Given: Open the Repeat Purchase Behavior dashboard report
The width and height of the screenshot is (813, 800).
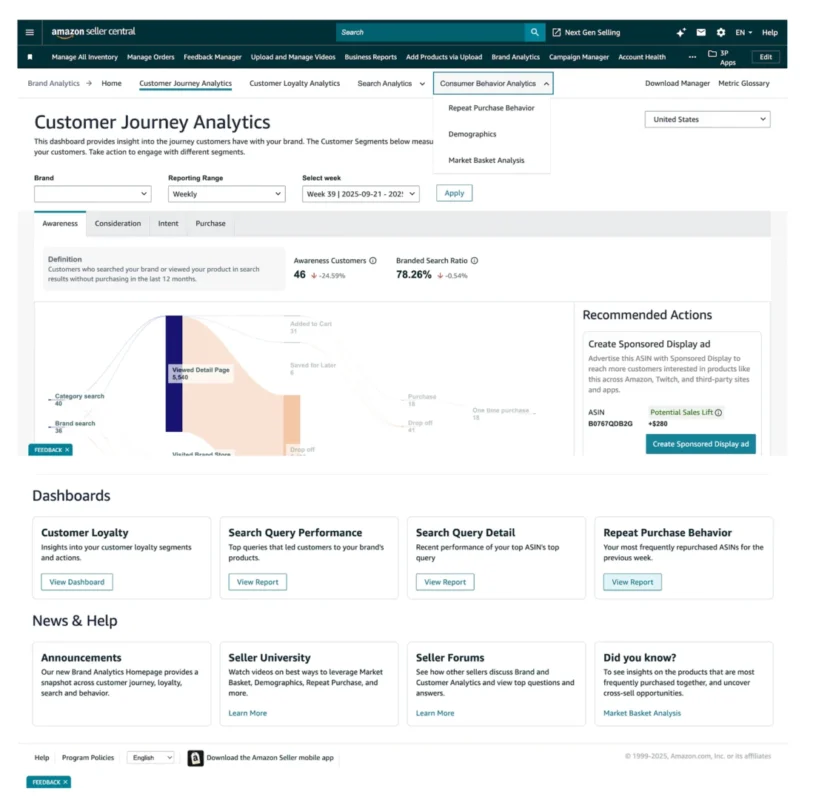Looking at the screenshot, I should point(632,581).
